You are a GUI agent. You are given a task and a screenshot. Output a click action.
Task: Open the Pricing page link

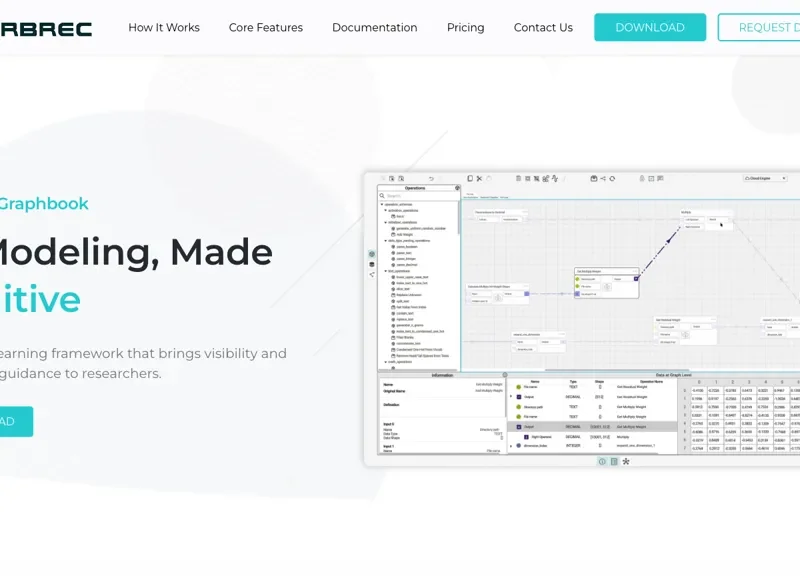[x=465, y=28]
